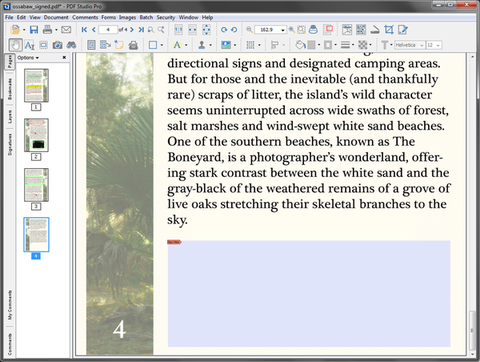This screenshot has width=480, height=362.
Task: Open search with binoculars icon
Action: click(x=71, y=45)
